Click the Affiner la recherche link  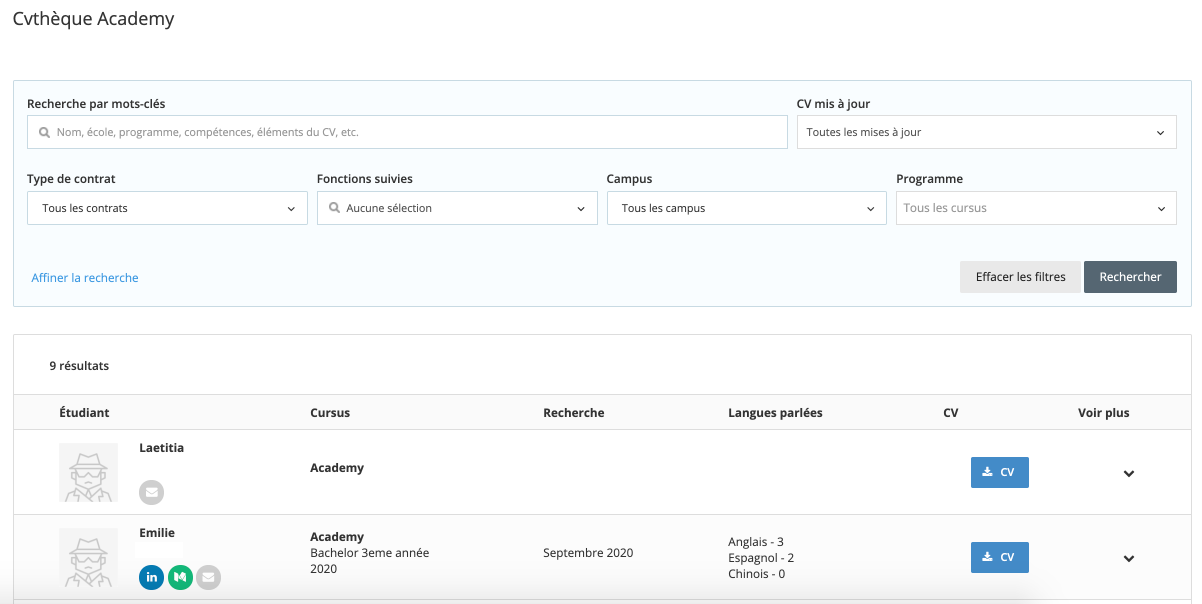[85, 278]
